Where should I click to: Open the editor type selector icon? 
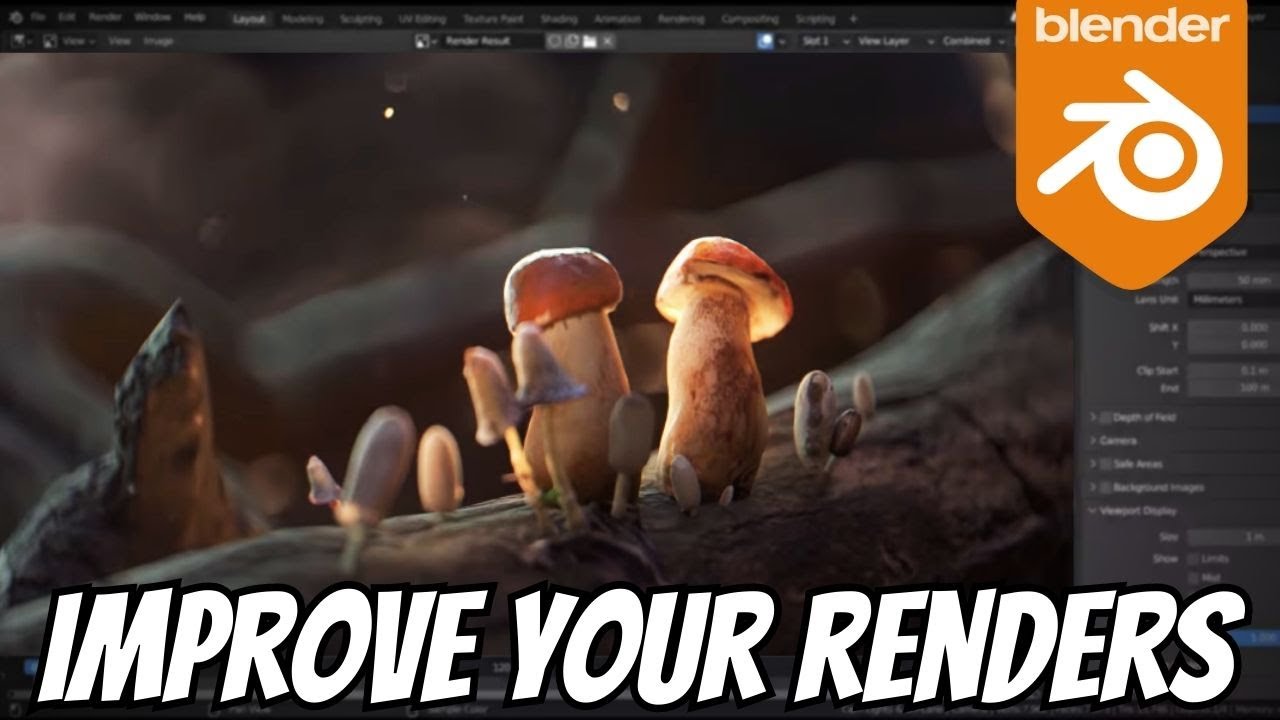tap(20, 41)
